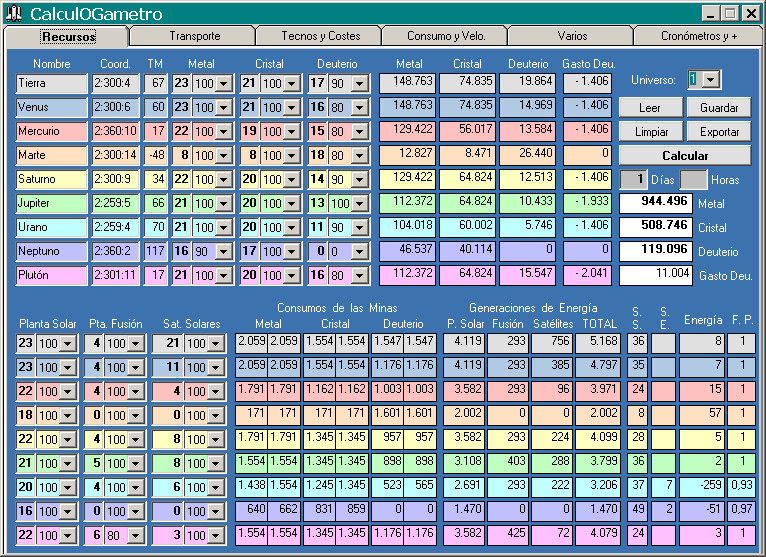Viewport: 766px width, 557px height.
Task: Click Mercurio P. Solar value 3.582
Action: tap(464, 391)
